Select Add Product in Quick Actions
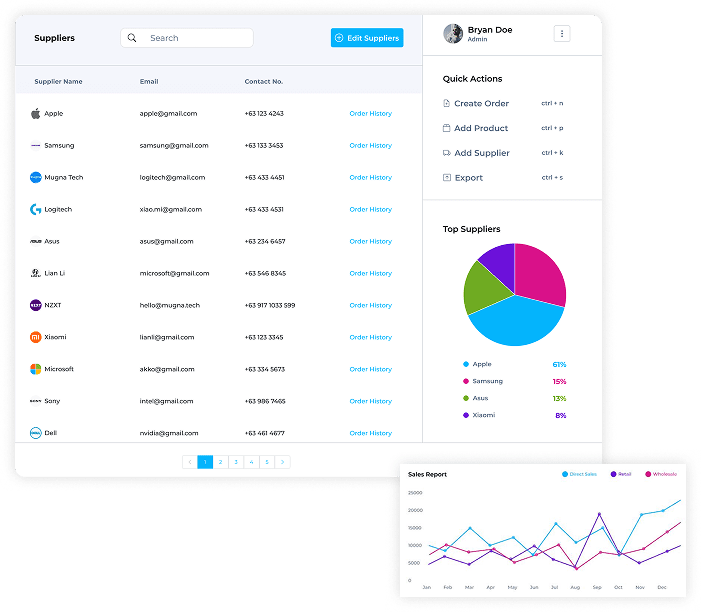The width and height of the screenshot is (701, 612). point(481,129)
